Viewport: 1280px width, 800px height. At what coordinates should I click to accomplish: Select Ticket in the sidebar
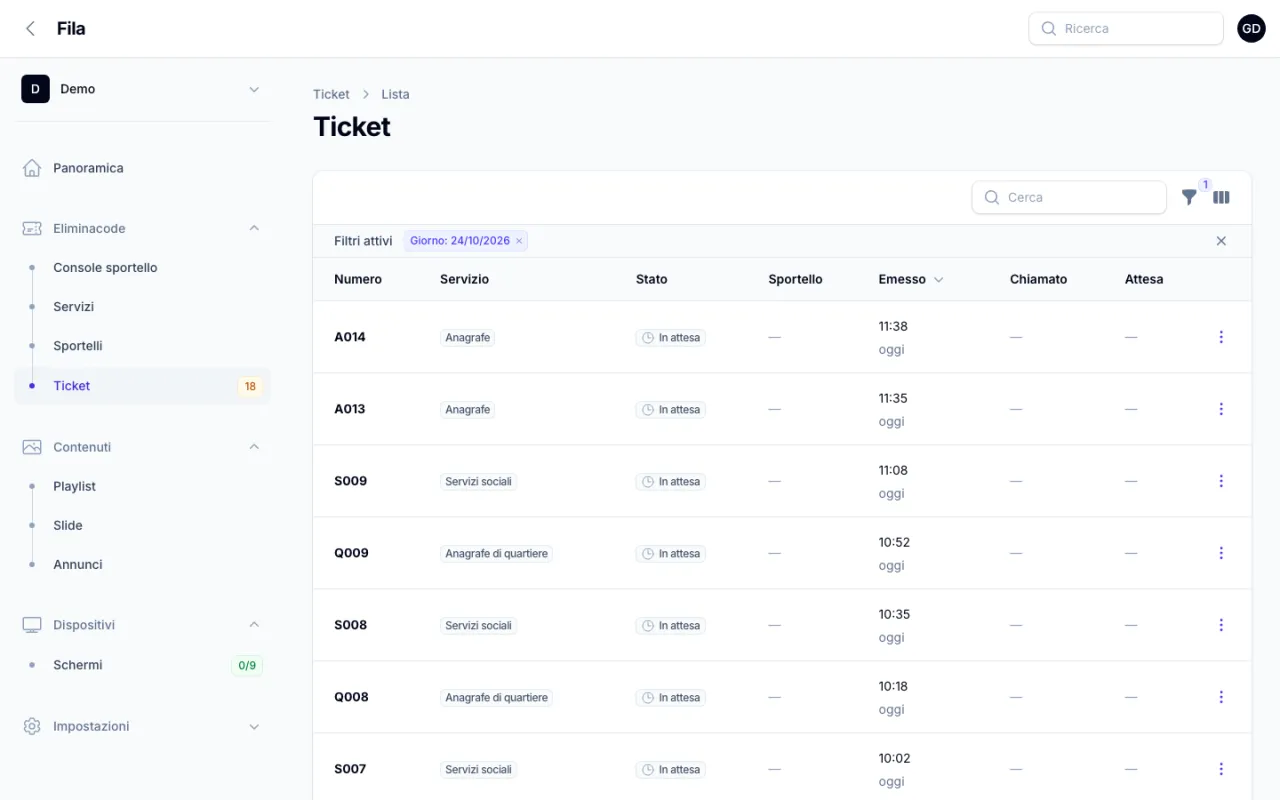point(142,386)
